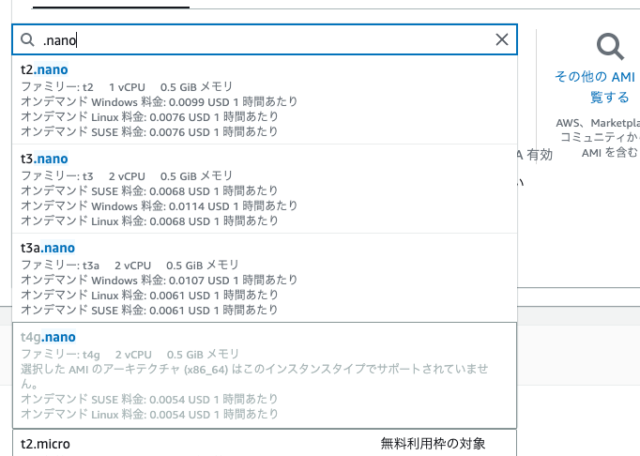Screen dimensions: 640x456
Task: Focus the instance type search field
Action: [264, 40]
